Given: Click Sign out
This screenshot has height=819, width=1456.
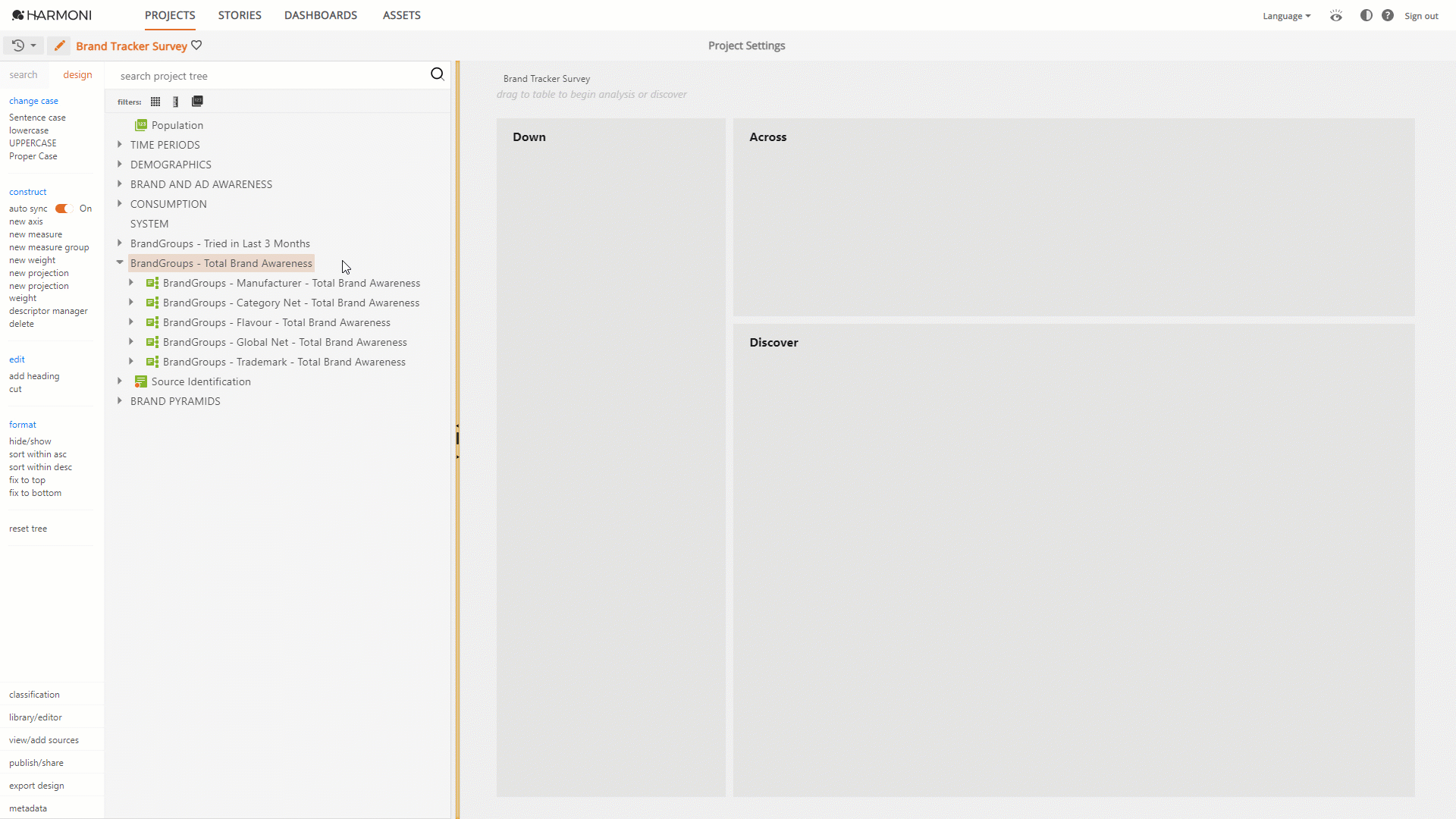Looking at the screenshot, I should 1421,16.
